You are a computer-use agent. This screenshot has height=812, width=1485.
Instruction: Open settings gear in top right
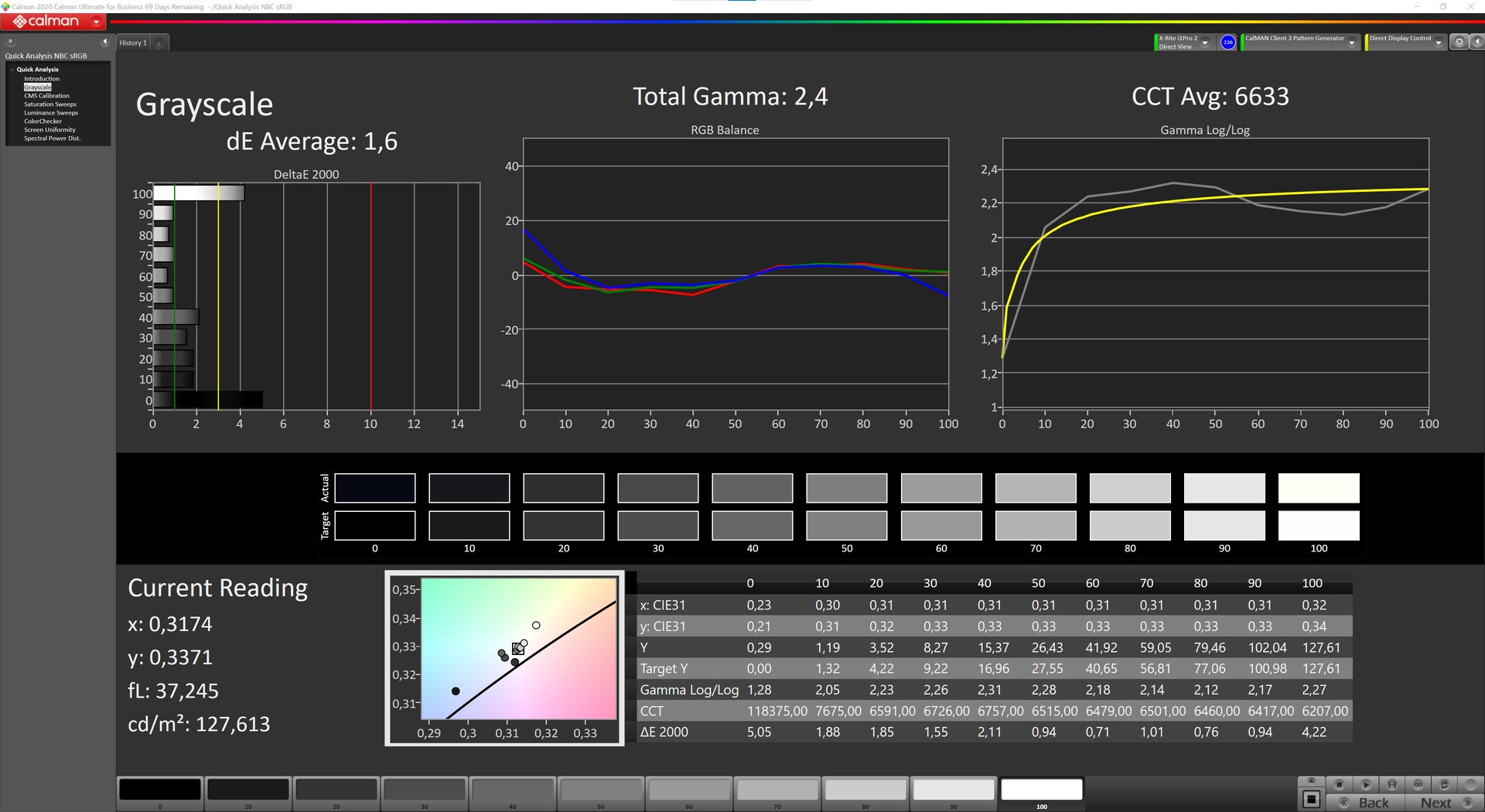coord(1459,43)
